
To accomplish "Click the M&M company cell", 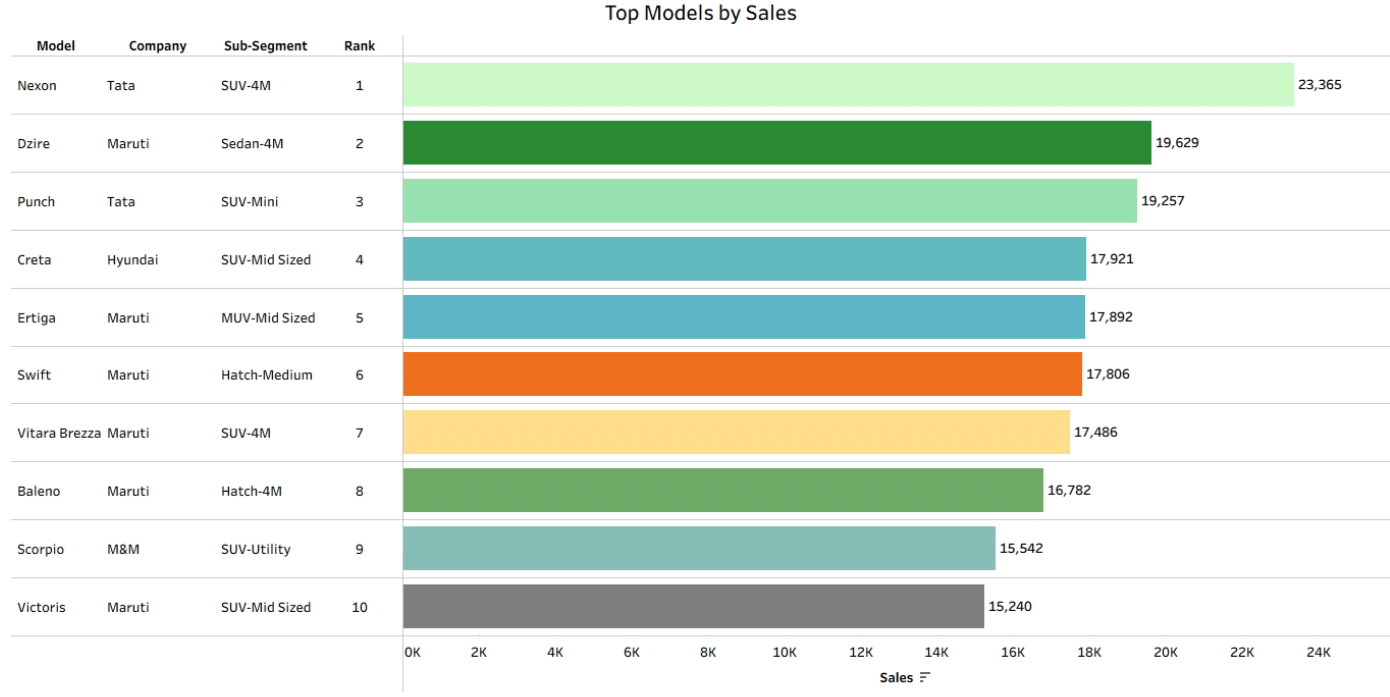I will [x=123, y=549].
